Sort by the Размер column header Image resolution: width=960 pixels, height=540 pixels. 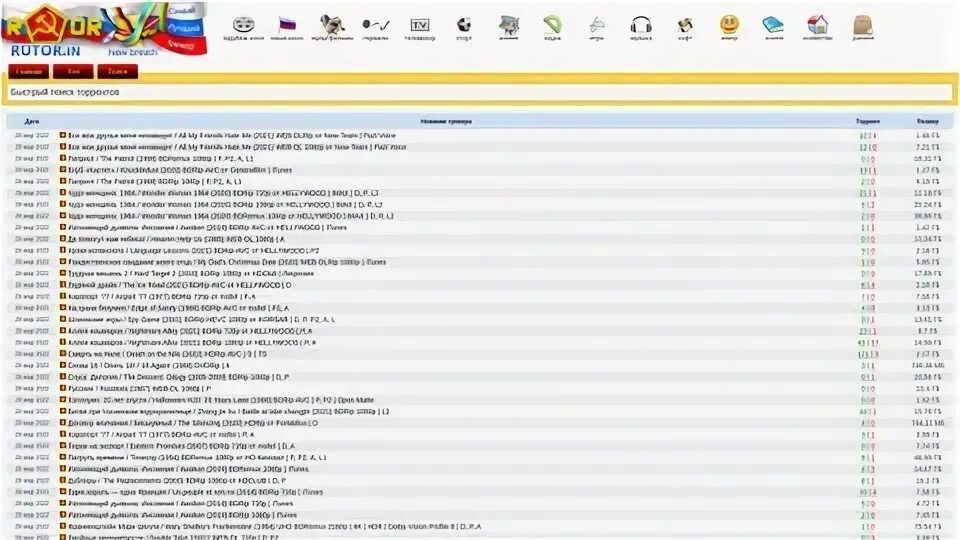928,121
